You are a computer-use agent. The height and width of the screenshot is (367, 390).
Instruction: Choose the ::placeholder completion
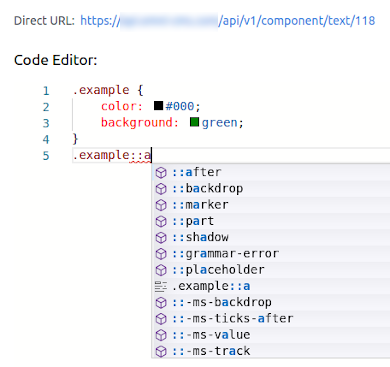(271, 270)
